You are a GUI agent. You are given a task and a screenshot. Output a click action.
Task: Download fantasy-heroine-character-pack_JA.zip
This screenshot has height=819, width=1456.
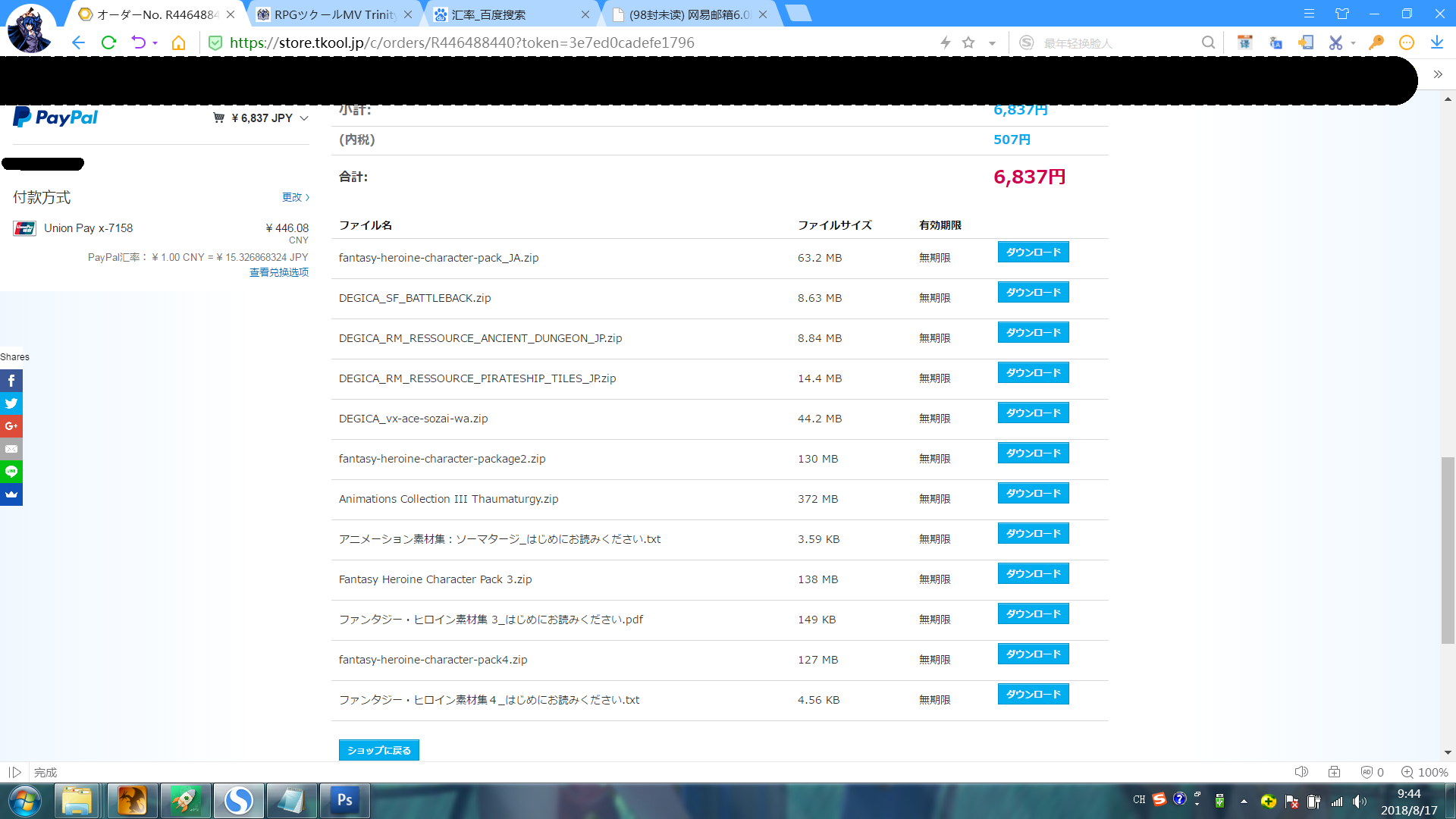(x=1033, y=253)
